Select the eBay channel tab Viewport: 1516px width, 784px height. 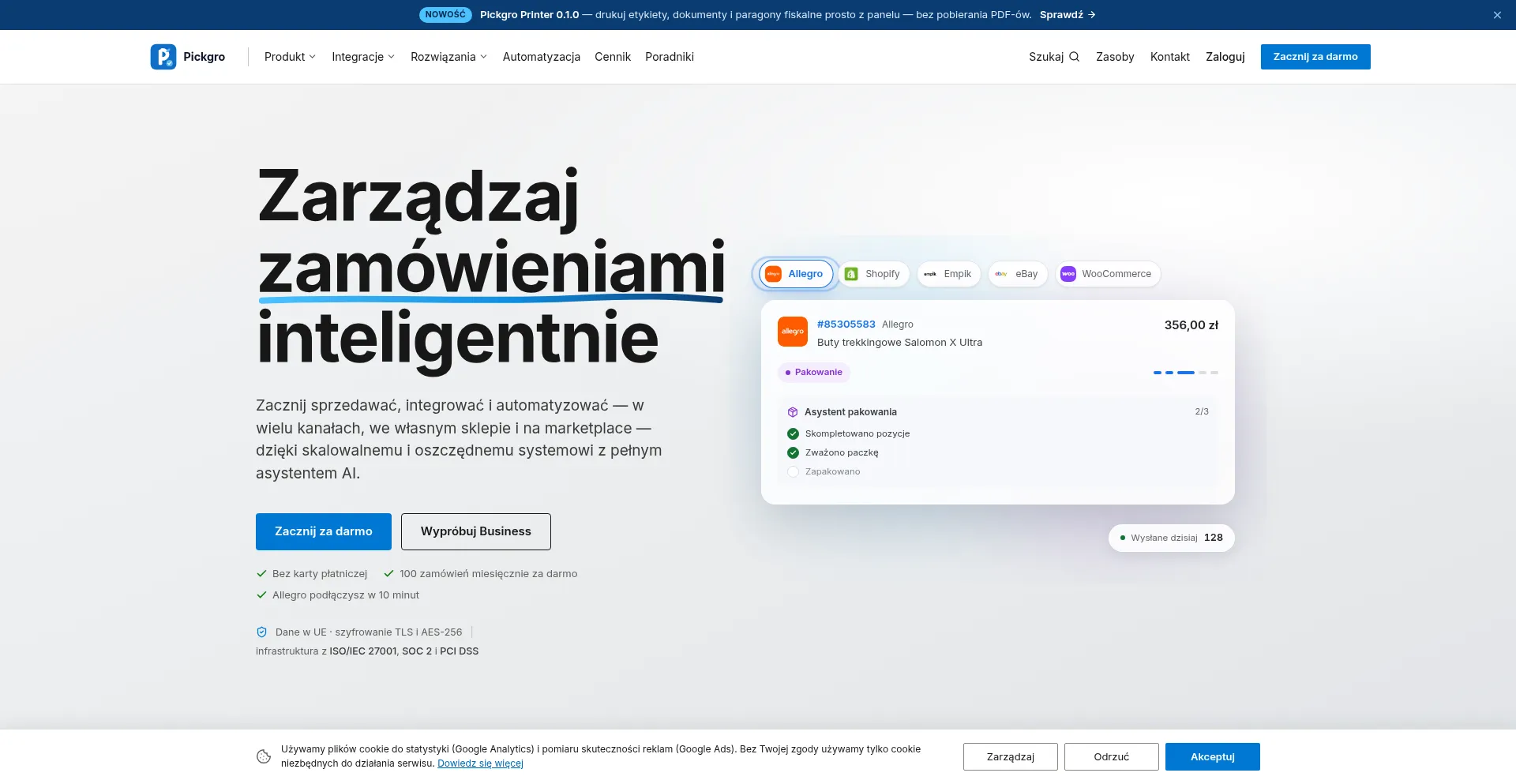tap(1018, 274)
